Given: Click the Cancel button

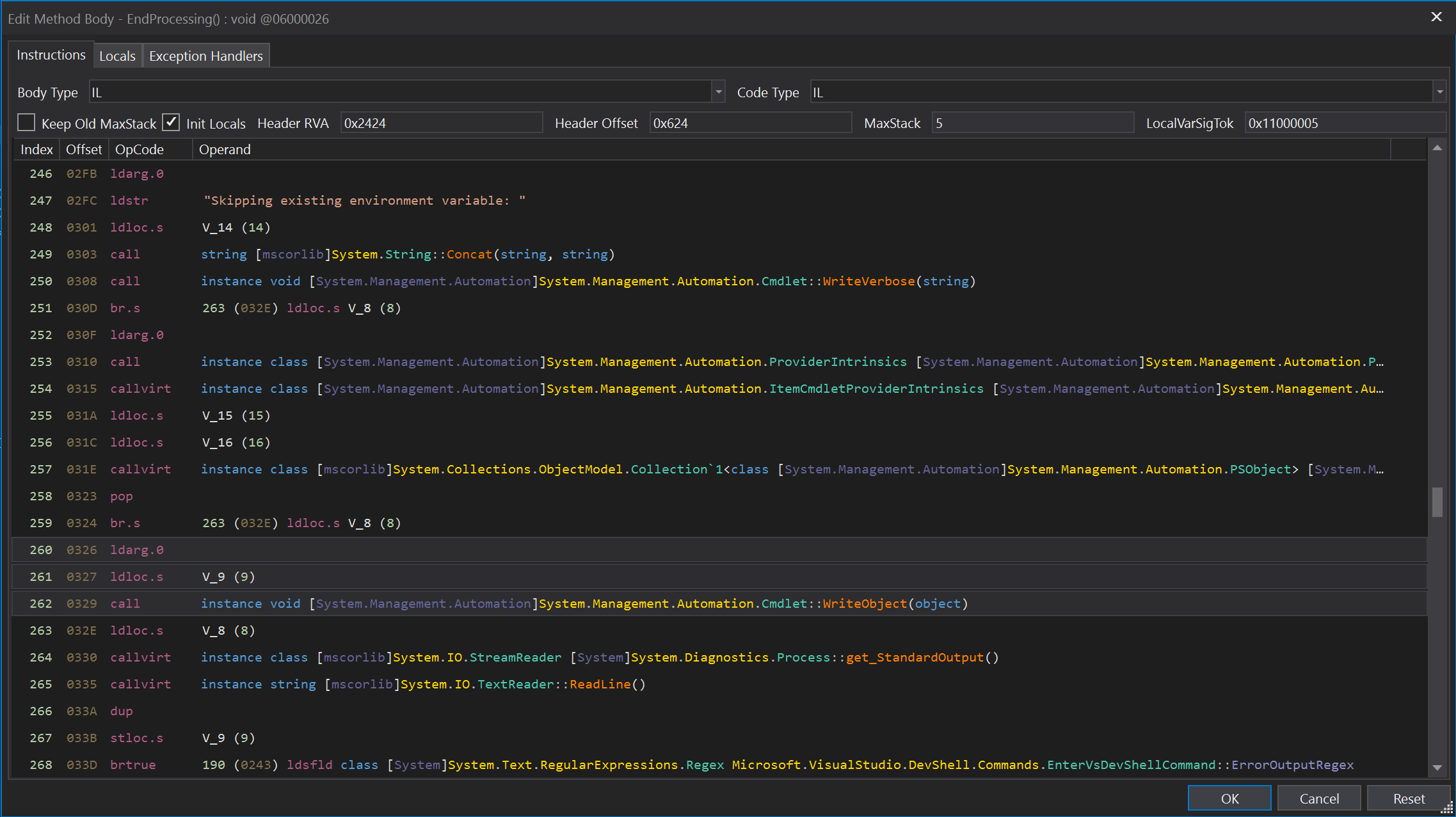Looking at the screenshot, I should tap(1318, 798).
